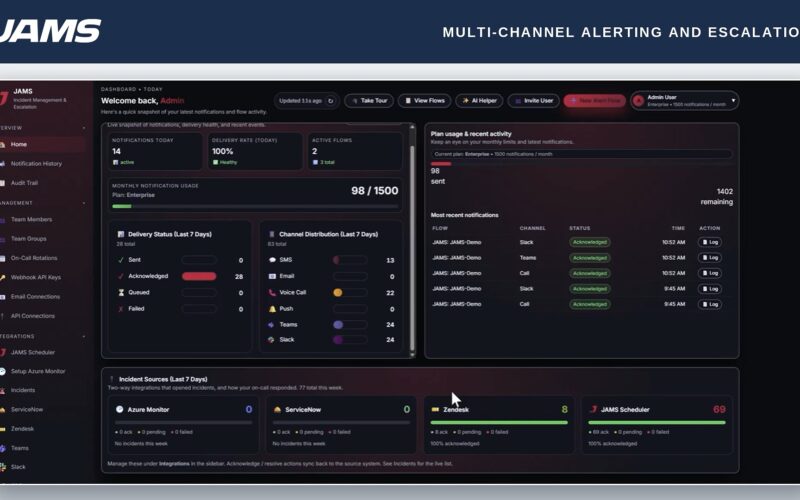Open the AI Helper
Screen dimensions: 800x500
[x=480, y=101]
